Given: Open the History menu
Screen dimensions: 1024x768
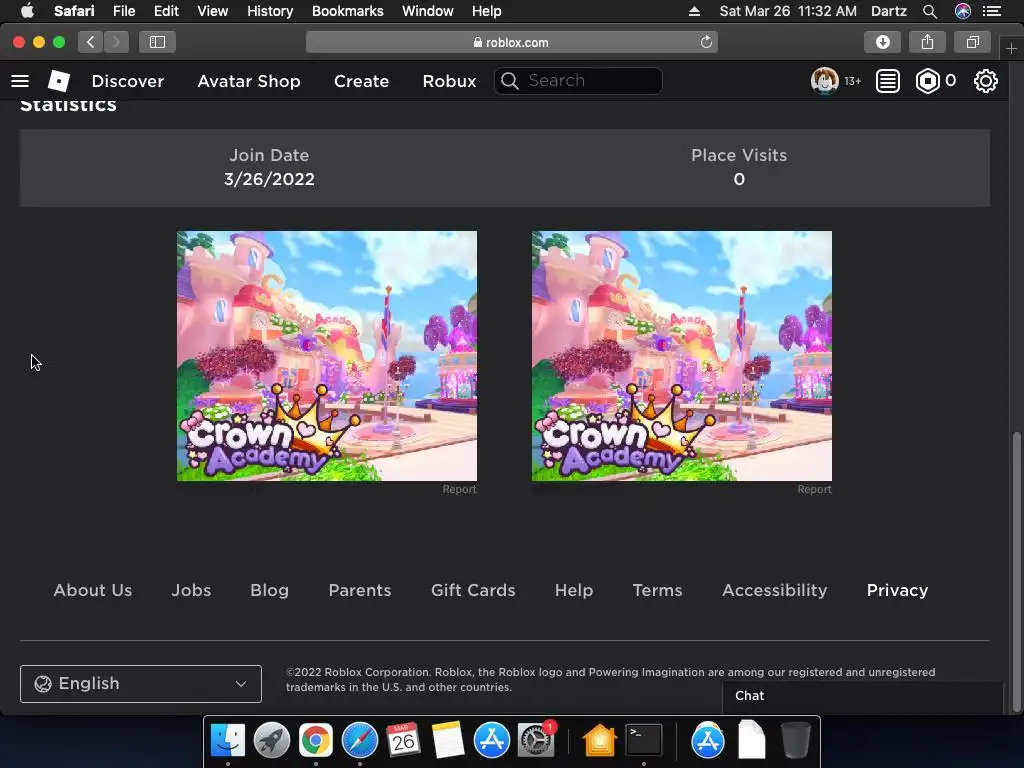Looking at the screenshot, I should tap(270, 11).
